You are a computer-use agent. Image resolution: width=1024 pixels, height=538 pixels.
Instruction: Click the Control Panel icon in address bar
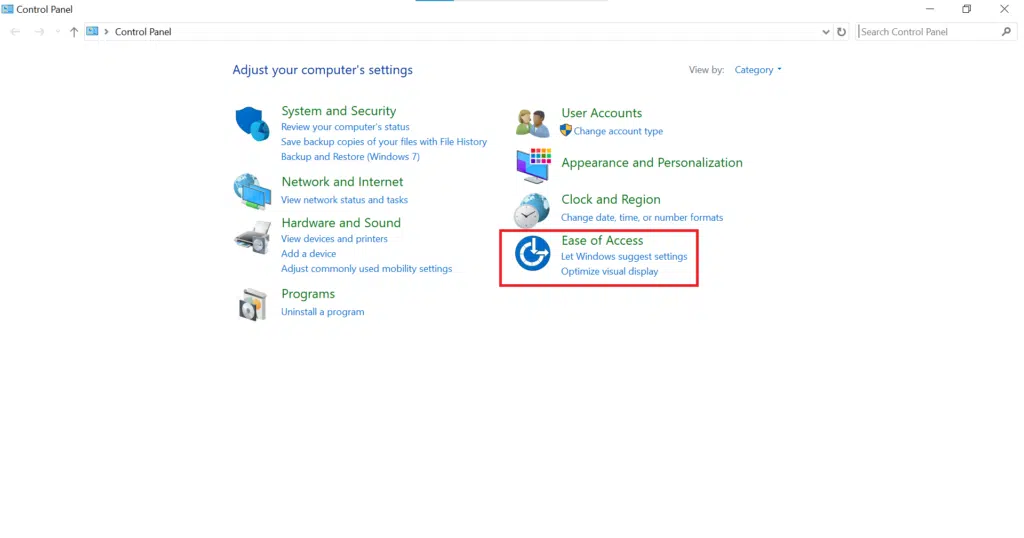pos(92,31)
